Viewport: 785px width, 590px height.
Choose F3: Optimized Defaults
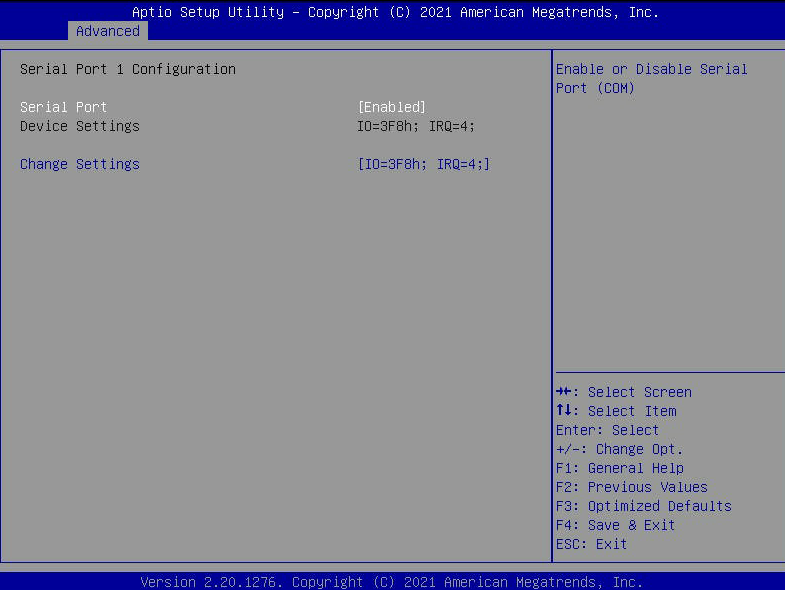[643, 506]
